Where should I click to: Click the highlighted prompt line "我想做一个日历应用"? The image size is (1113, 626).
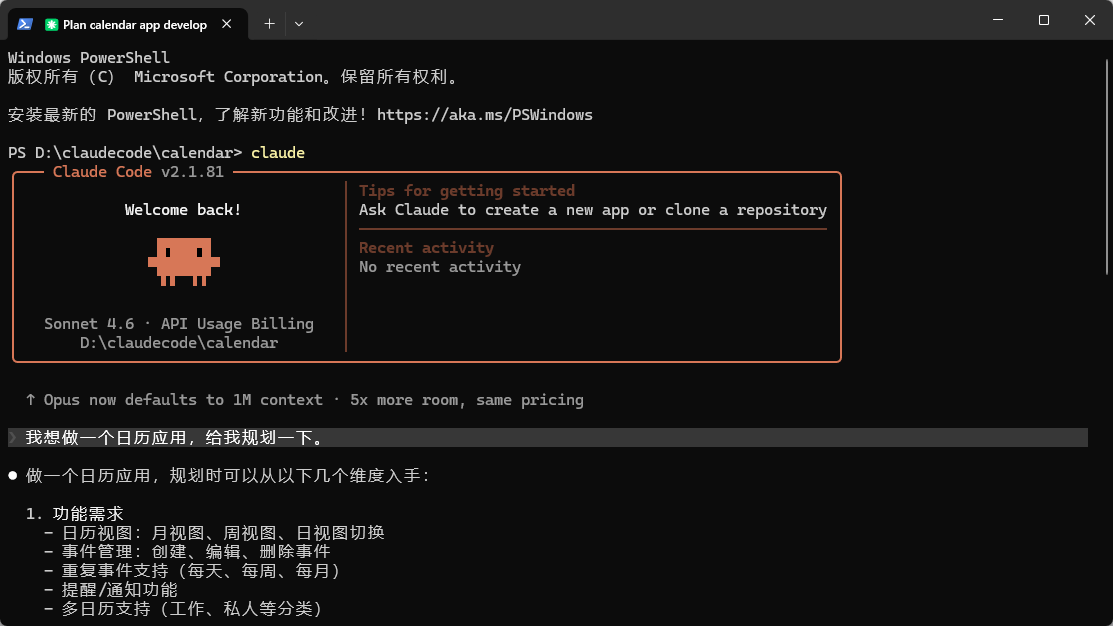pyautogui.click(x=173, y=438)
